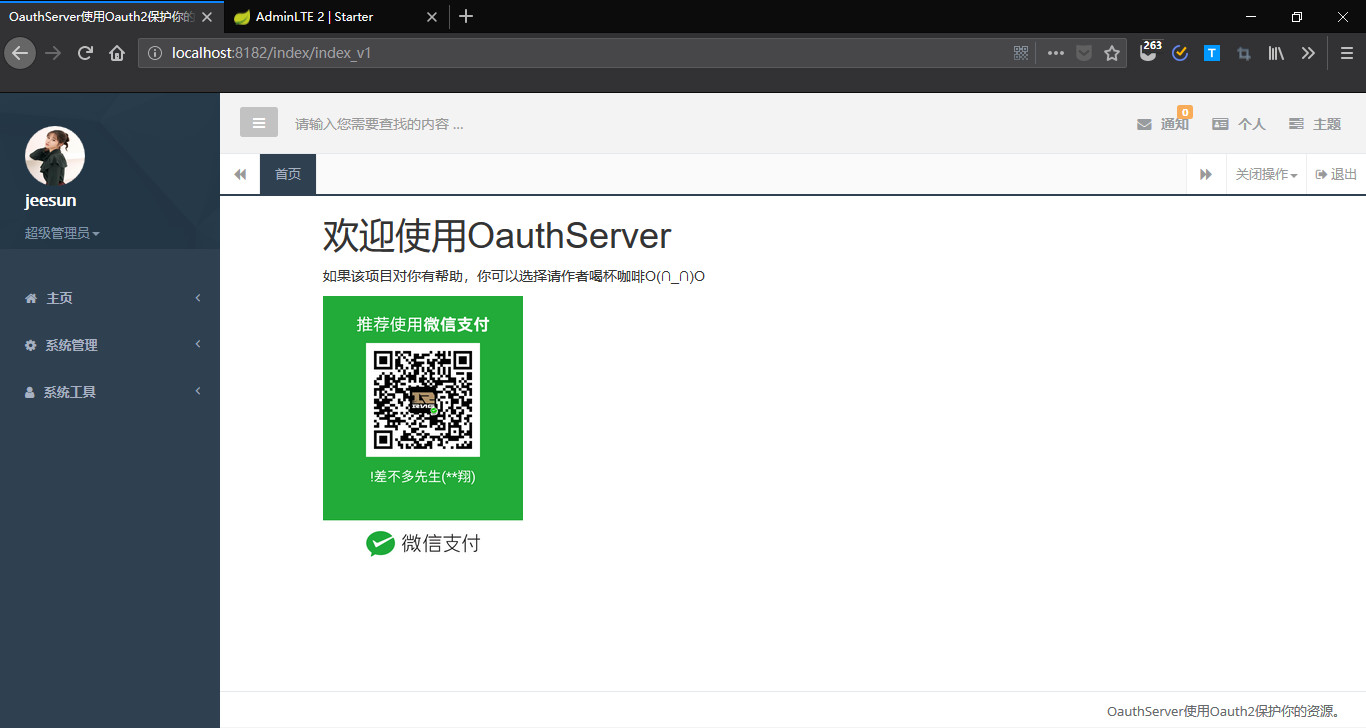Click the WeChat payment QR code

pyautogui.click(x=423, y=400)
